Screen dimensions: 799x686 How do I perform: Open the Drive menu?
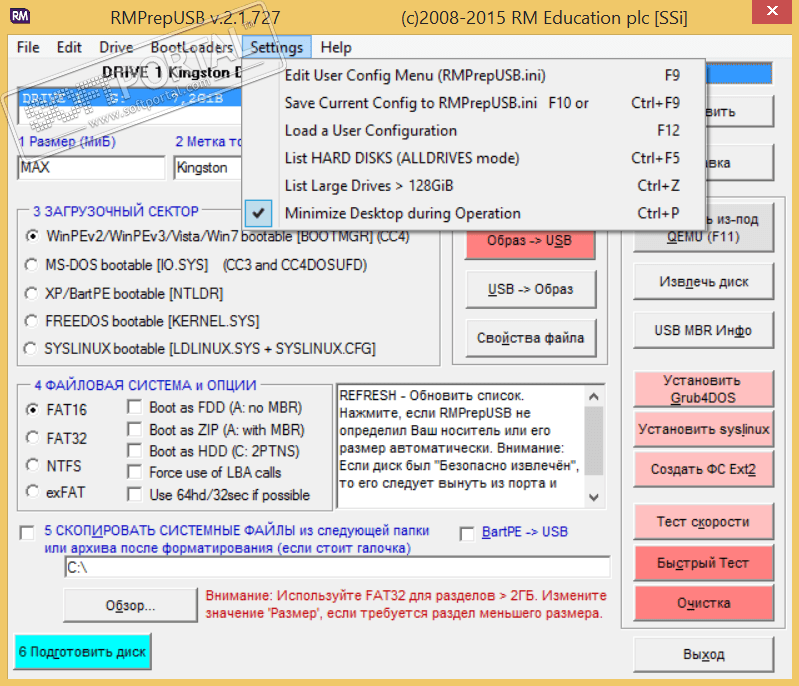click(x=116, y=47)
